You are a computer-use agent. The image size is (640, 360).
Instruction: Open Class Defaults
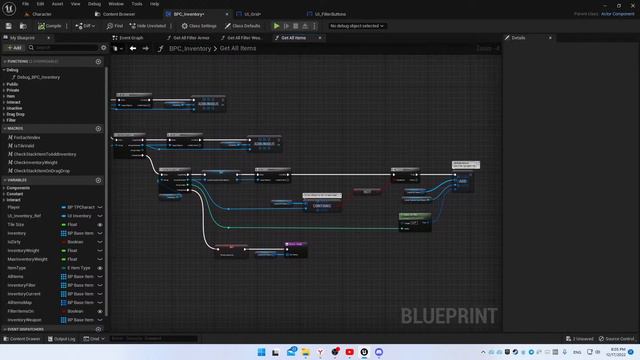pos(242,26)
